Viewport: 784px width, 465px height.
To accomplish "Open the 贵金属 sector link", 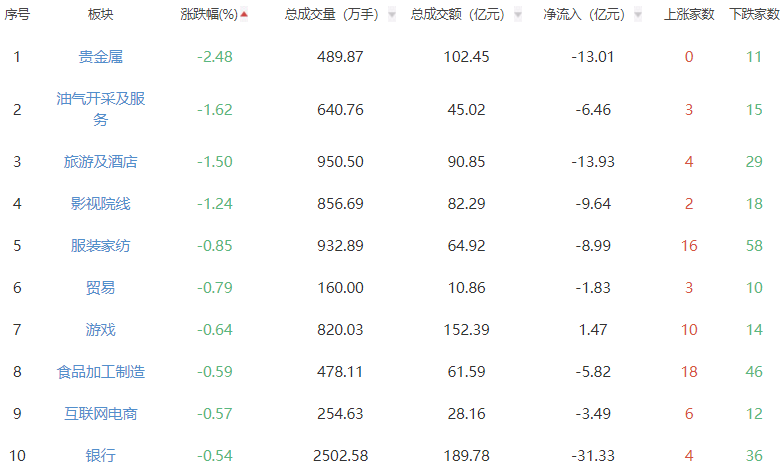I will coord(100,56).
